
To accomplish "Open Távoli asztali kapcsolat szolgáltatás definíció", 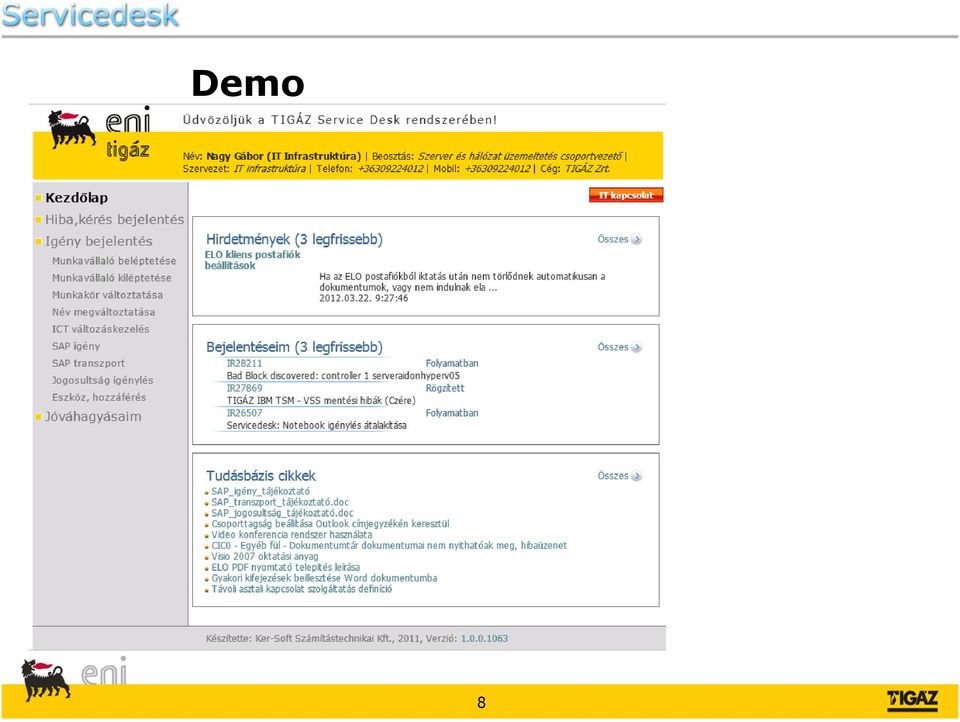I will 301,589.
